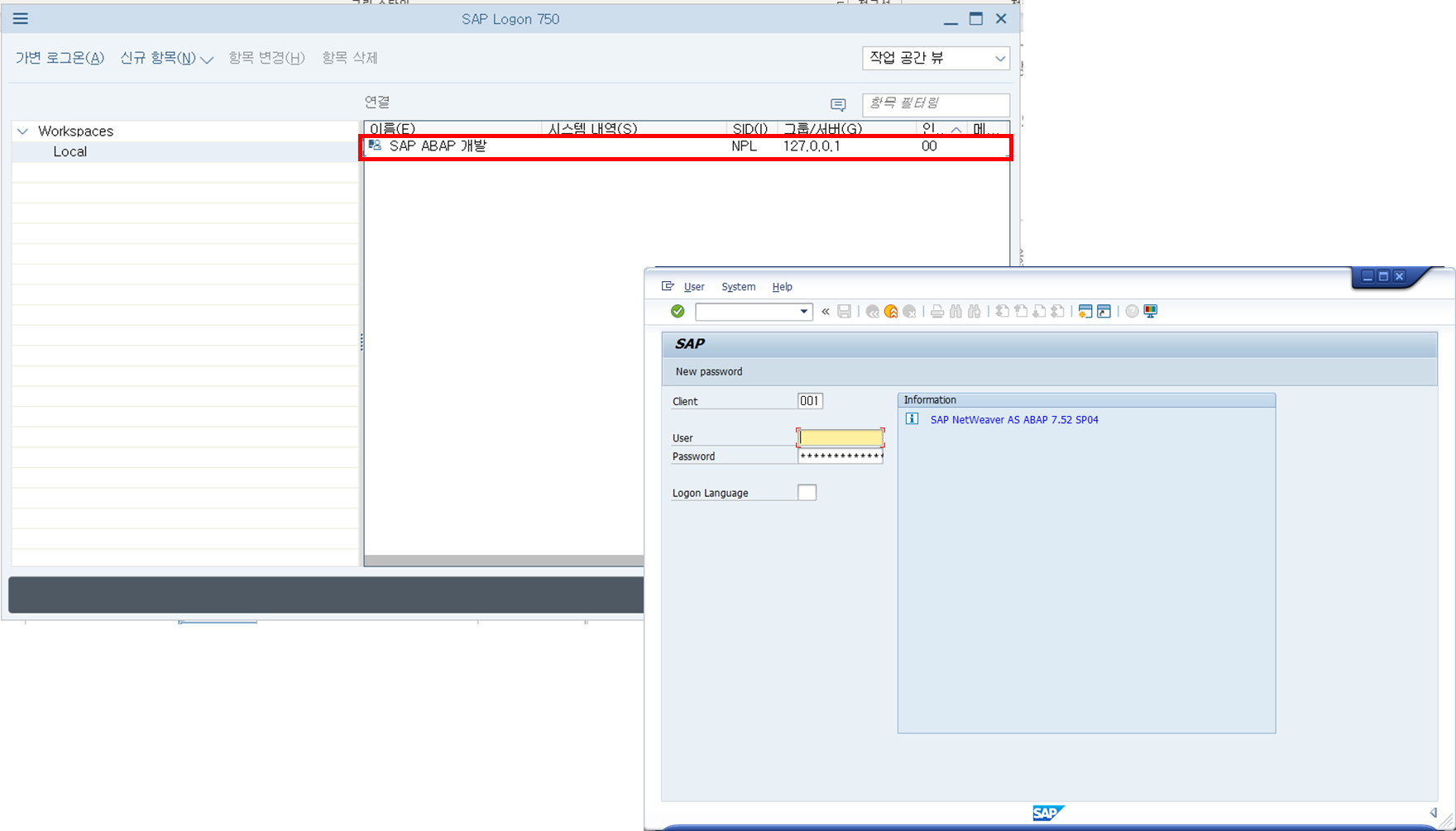1456x831 pixels.
Task: Click the green Enter checkmark icon
Action: (678, 311)
